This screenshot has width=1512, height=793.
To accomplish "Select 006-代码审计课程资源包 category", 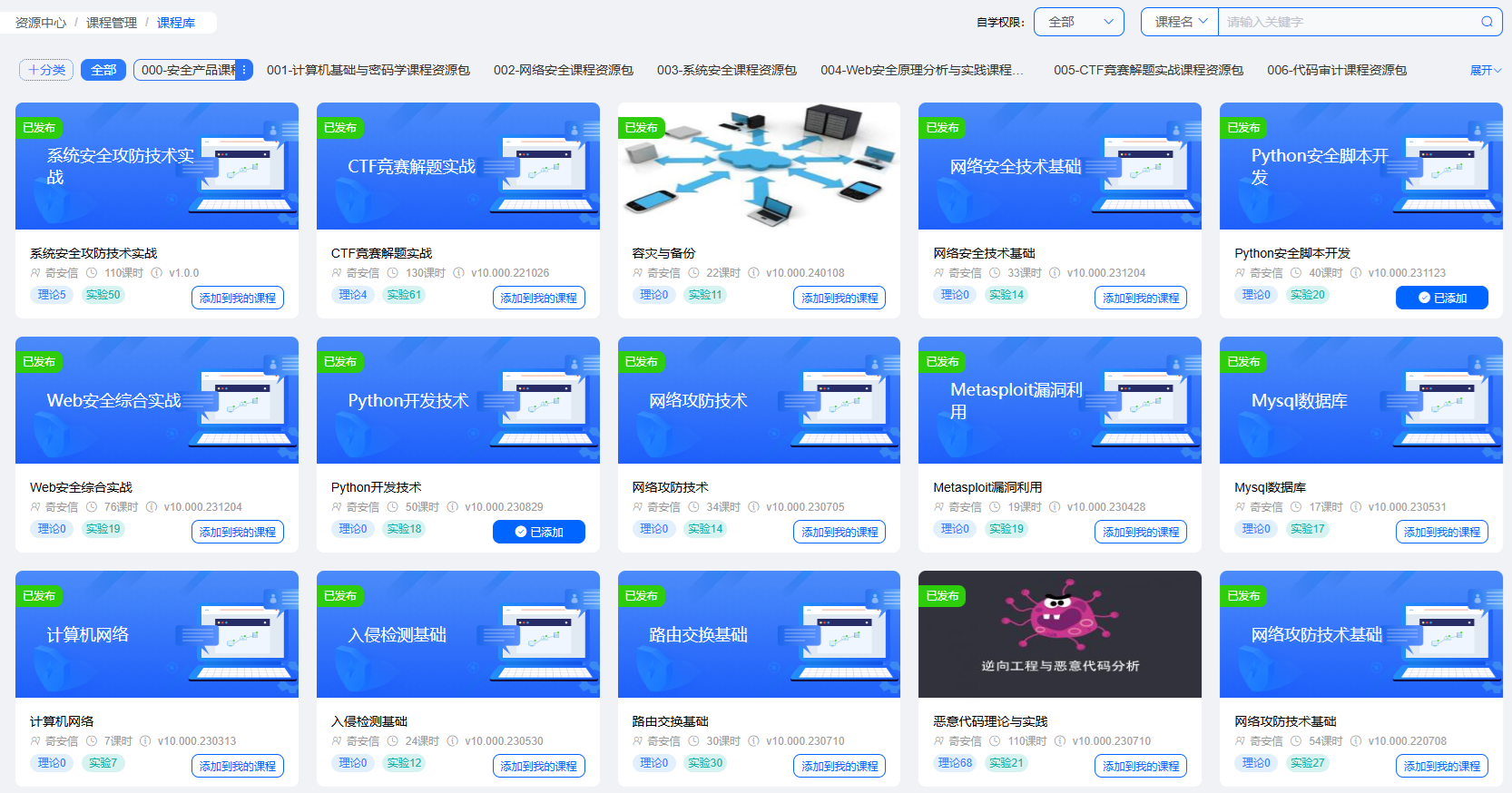I will coord(1337,70).
